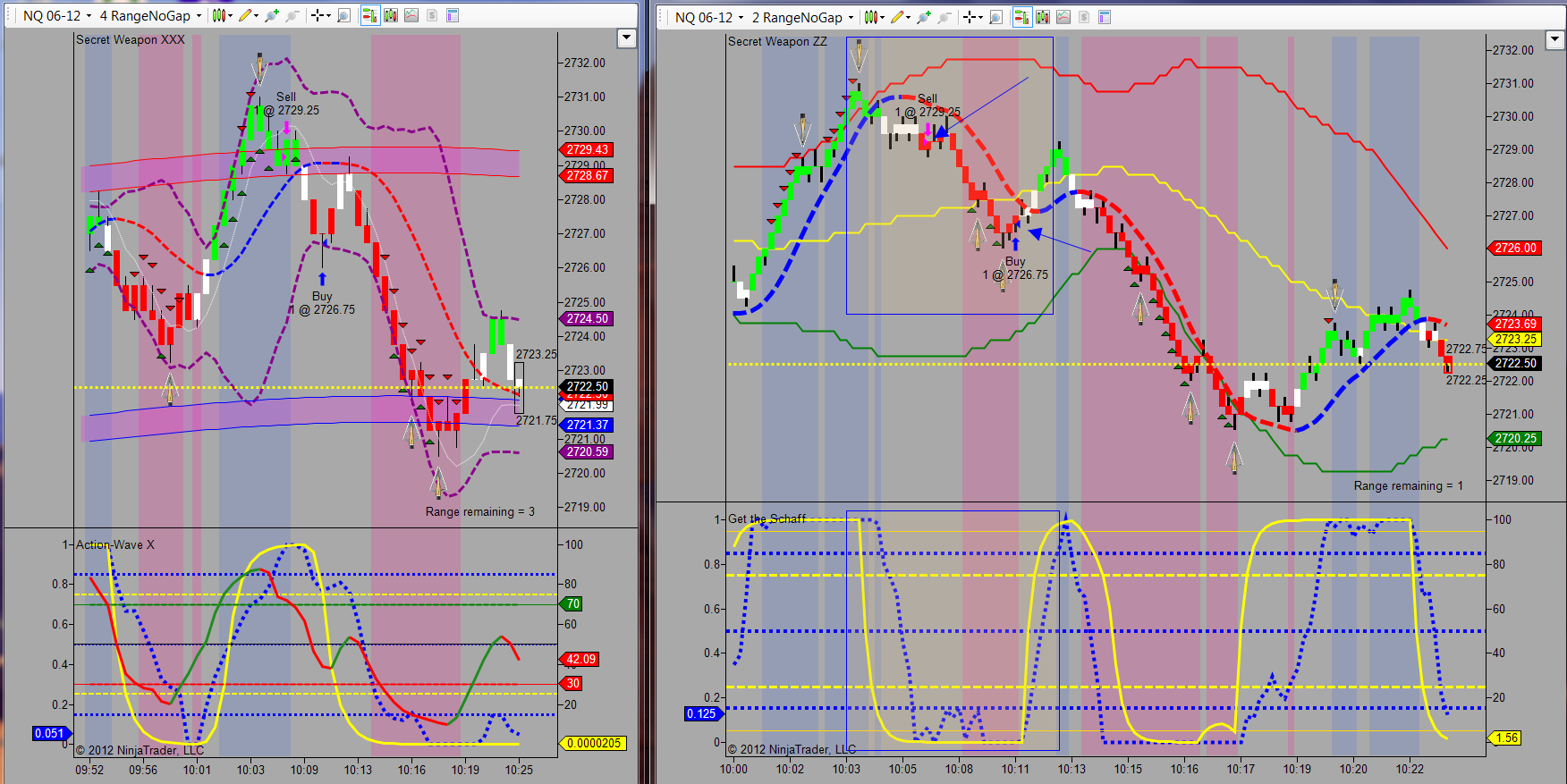Click Zoom Out on the 2 RangeNoGap chart
The width and height of the screenshot is (1567, 784).
pyautogui.click(x=944, y=17)
